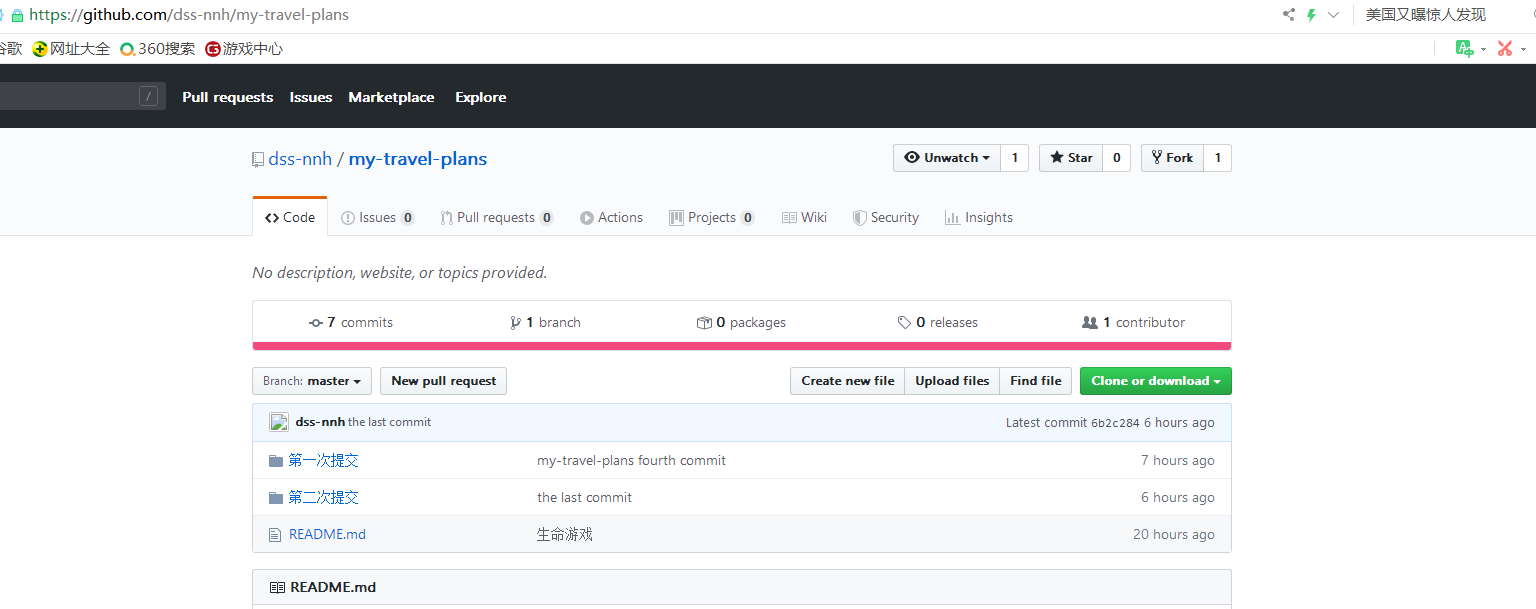Open the README.md file
1536x609 pixels.
(327, 535)
